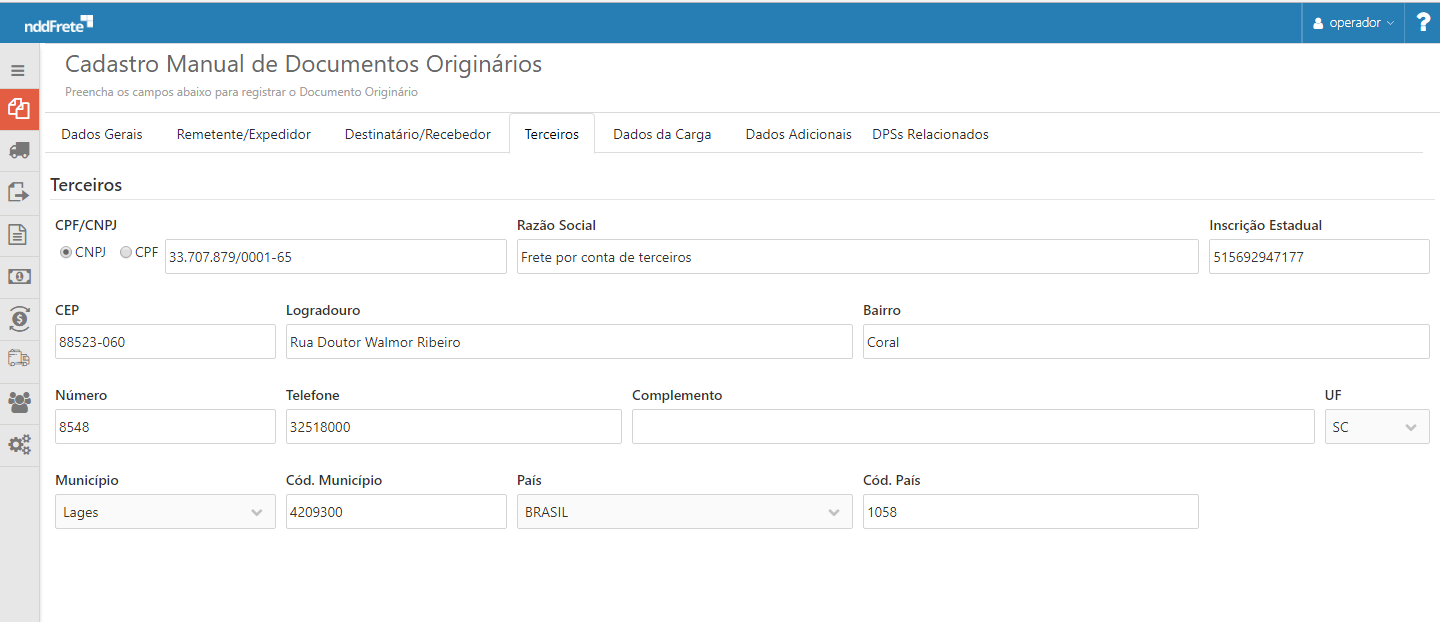Click the empty Complemento input field
The width and height of the screenshot is (1440, 622).
[x=973, y=427]
